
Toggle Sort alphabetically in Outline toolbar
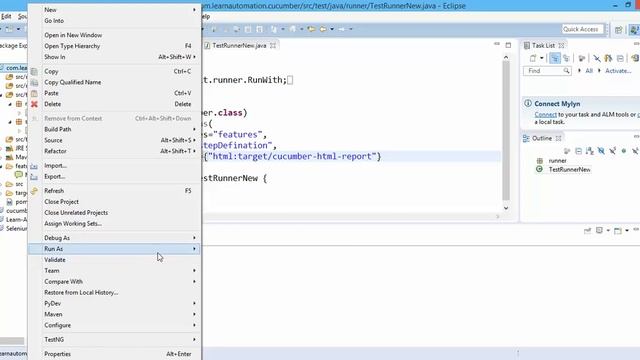click(590, 151)
